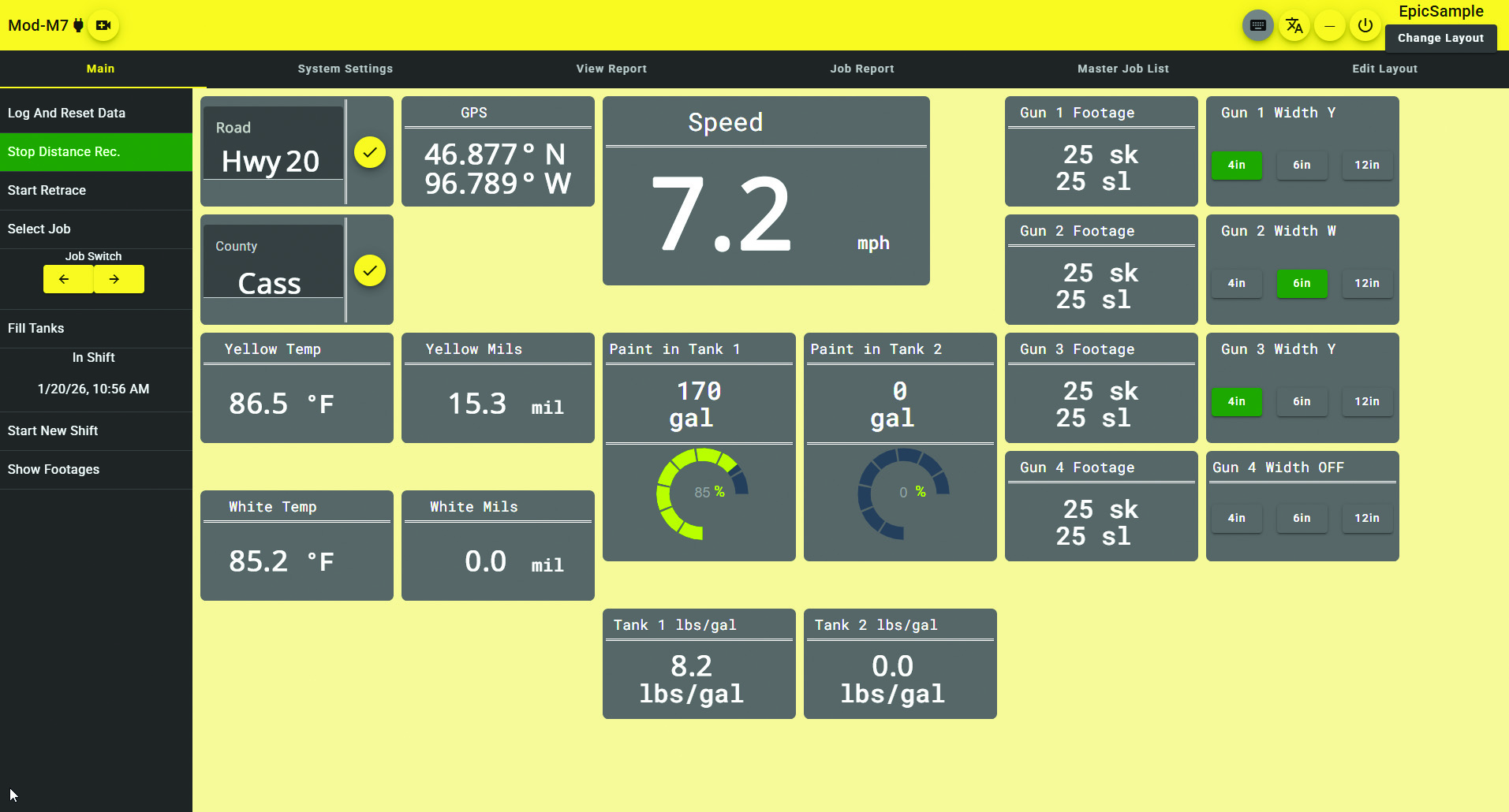Confirm County with yellow checkmark button
This screenshot has height=812, width=1509.
click(369, 270)
